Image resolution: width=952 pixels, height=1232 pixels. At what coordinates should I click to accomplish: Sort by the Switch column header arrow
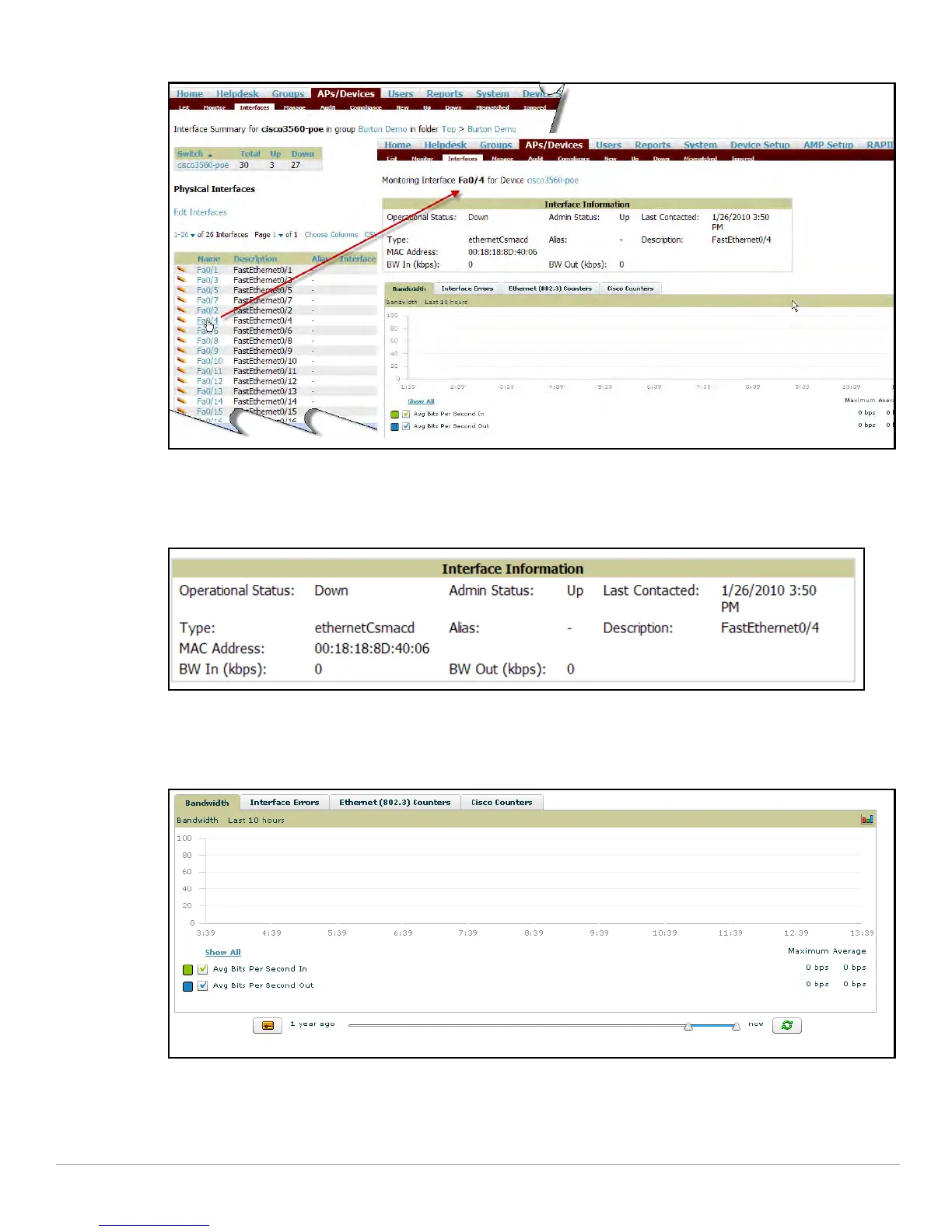tap(210, 155)
